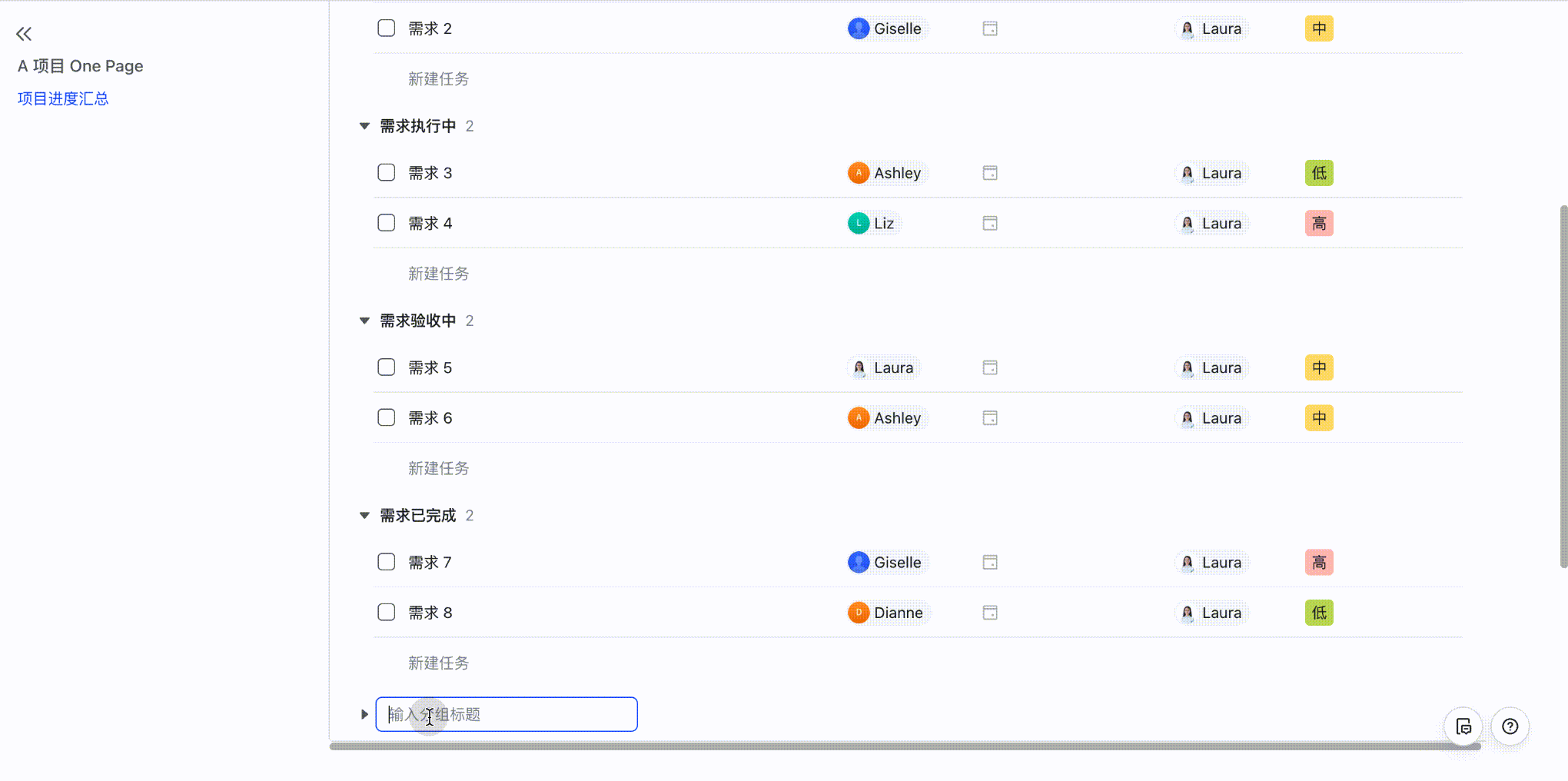The height and width of the screenshot is (781, 1568).
Task: Open the document comments icon at bottom right
Action: [x=1463, y=726]
